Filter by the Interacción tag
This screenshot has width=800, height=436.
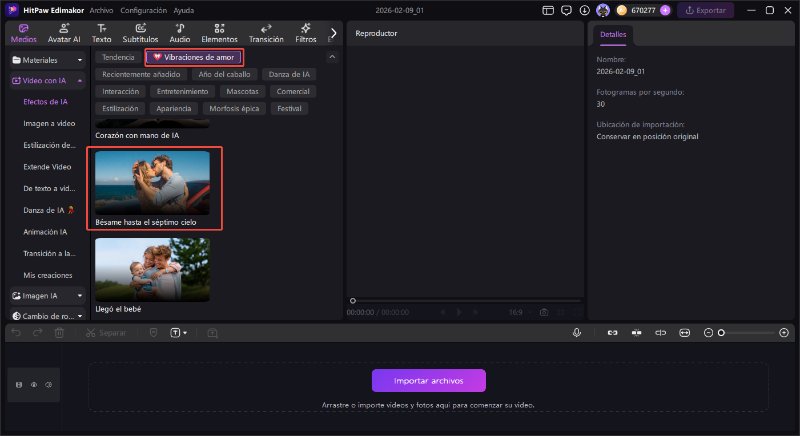(x=120, y=91)
